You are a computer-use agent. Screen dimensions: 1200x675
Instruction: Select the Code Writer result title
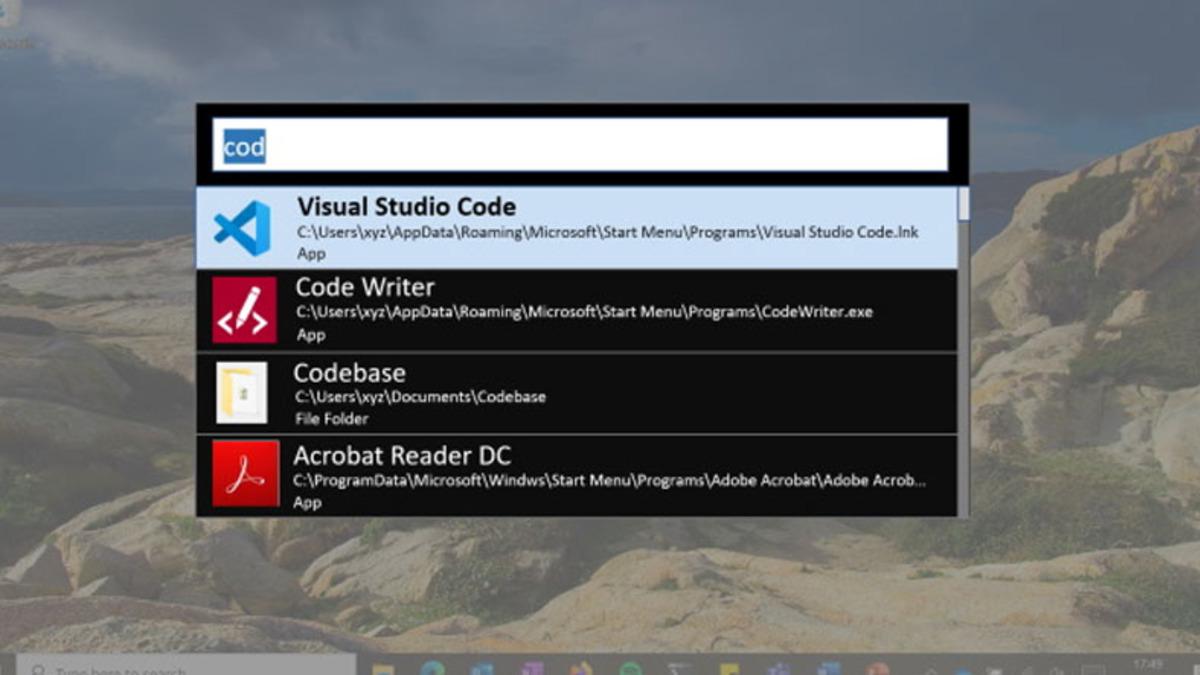click(365, 288)
